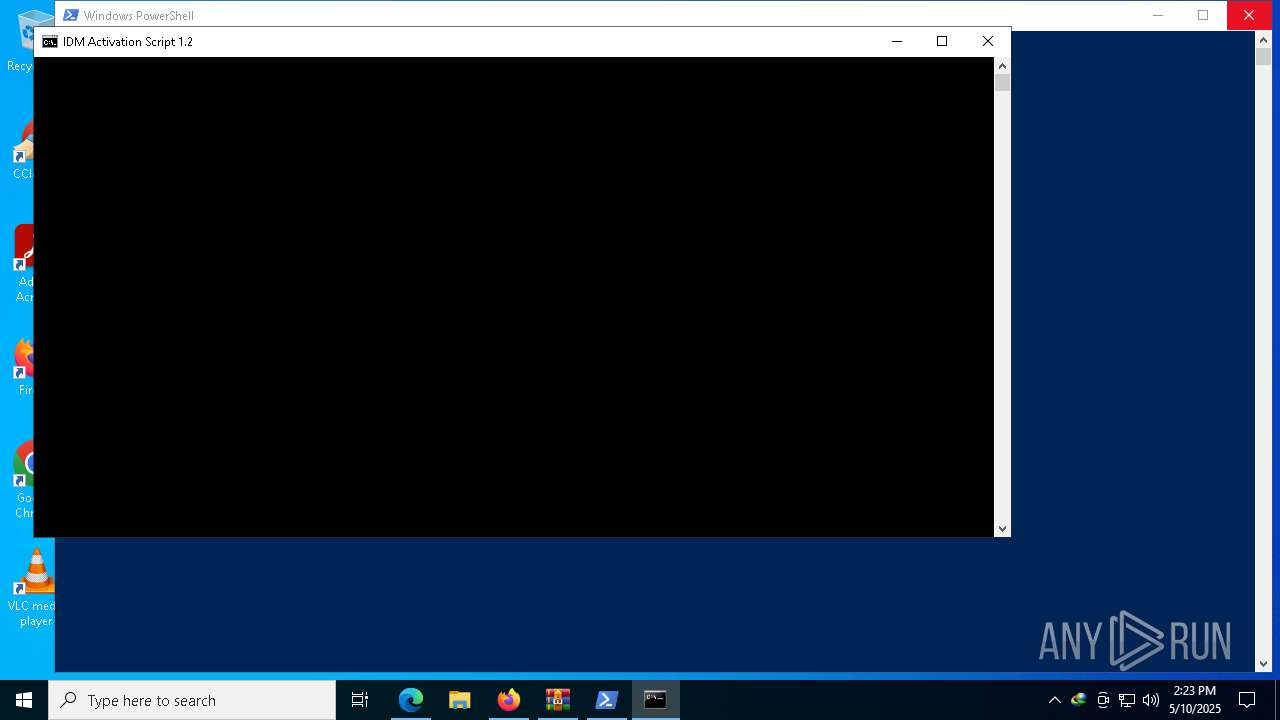Click the colorful tray icon beside the chevron

(x=1078, y=700)
